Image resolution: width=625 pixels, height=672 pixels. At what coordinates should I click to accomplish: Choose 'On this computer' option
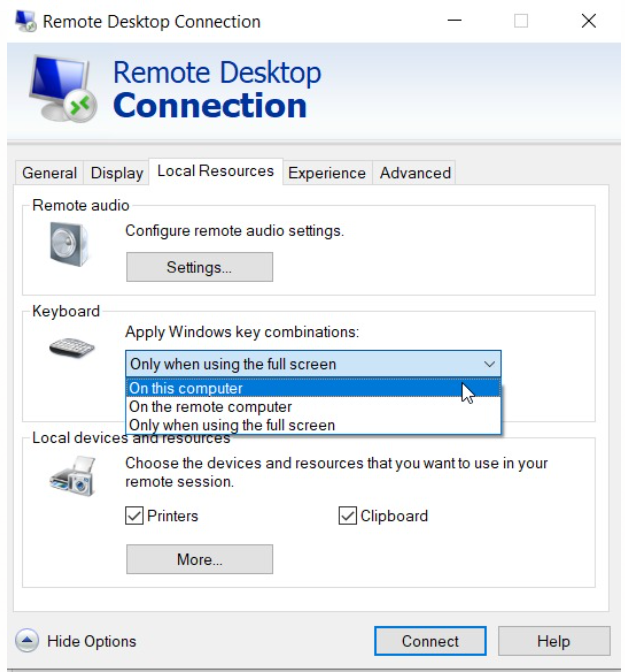(314, 388)
